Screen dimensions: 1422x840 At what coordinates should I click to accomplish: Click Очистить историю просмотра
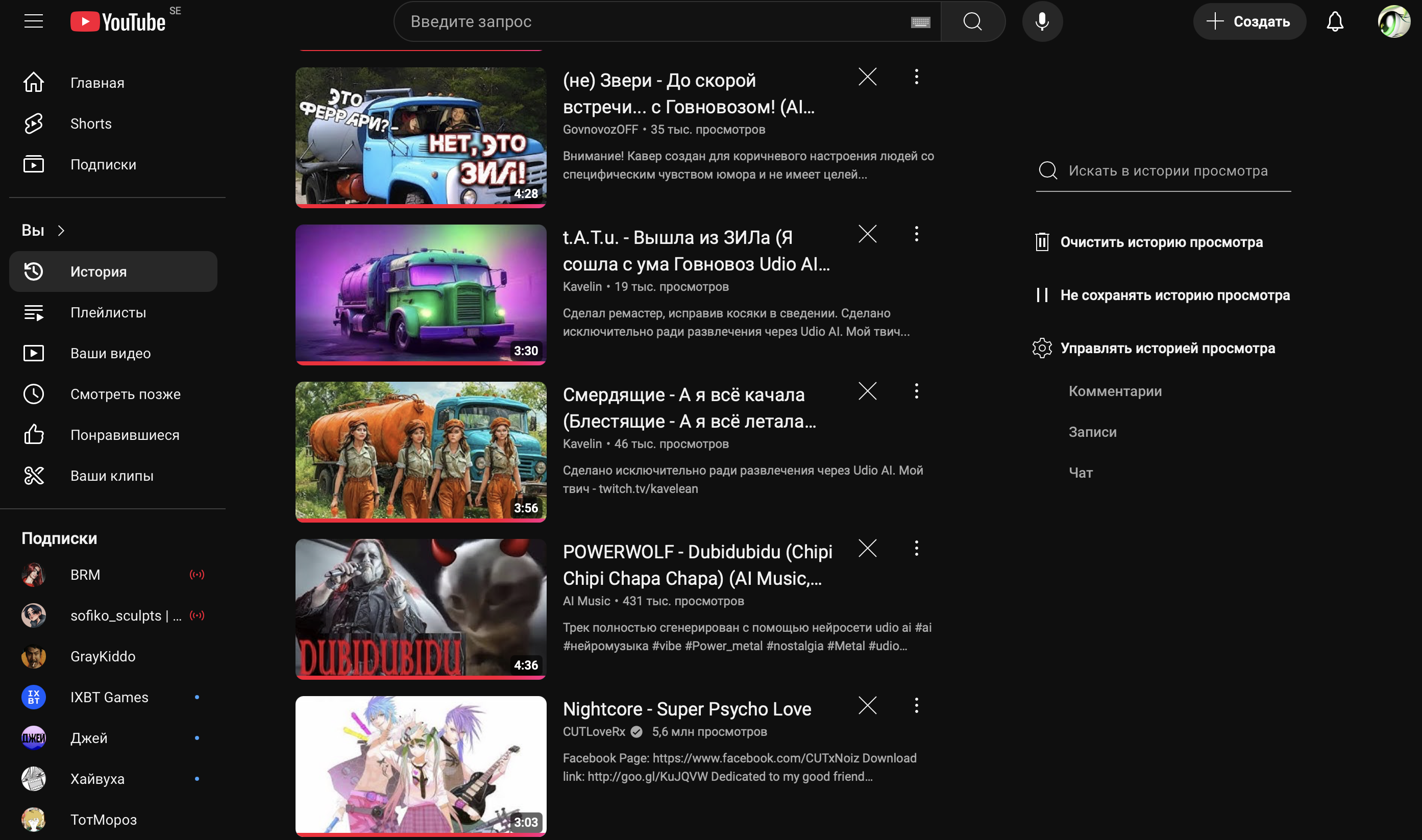click(x=1161, y=242)
